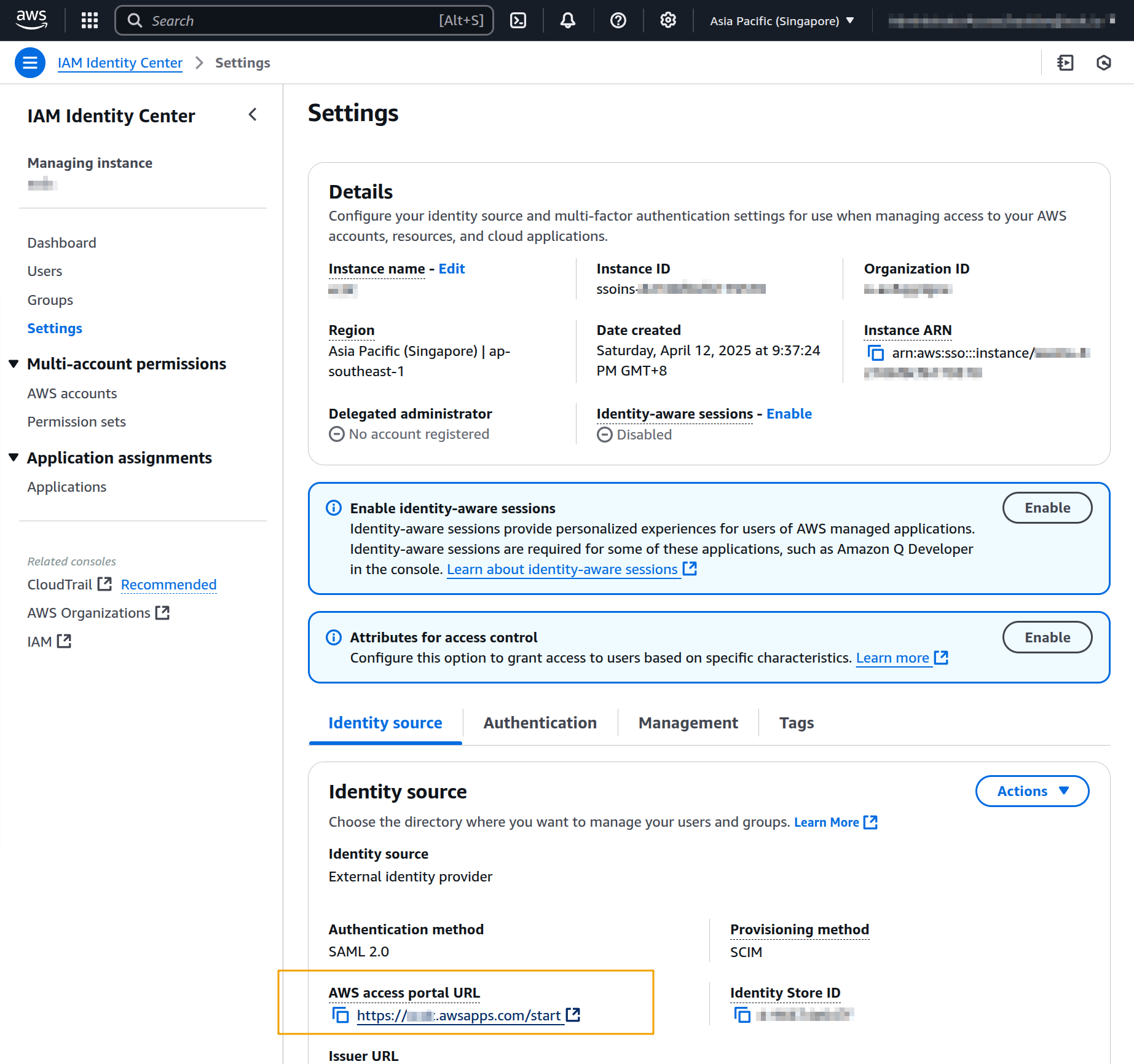Open Learn about identity-aware sessions link
The height and width of the screenshot is (1064, 1134).
(572, 569)
